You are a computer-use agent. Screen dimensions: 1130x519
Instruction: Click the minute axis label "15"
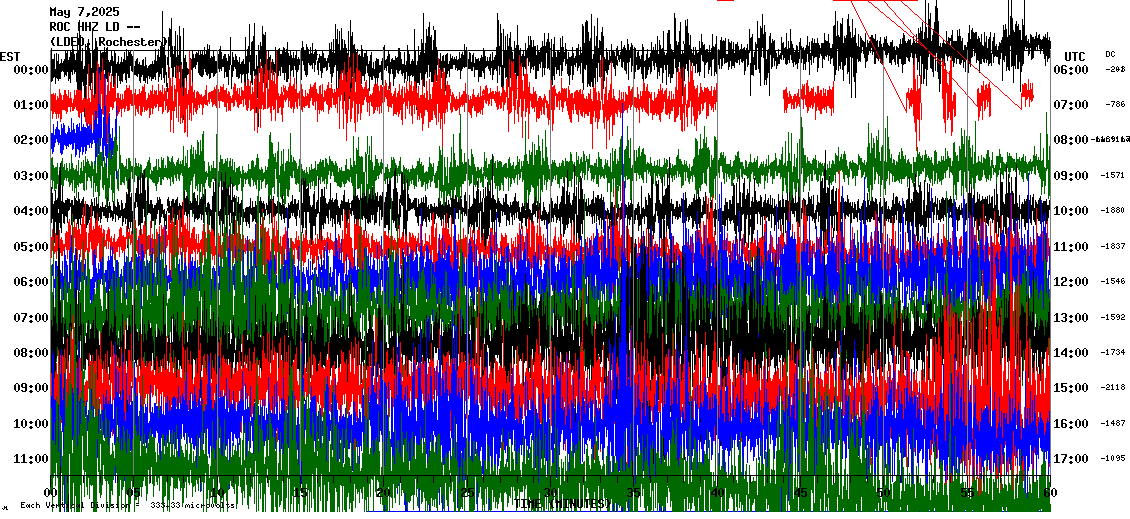[x=301, y=493]
